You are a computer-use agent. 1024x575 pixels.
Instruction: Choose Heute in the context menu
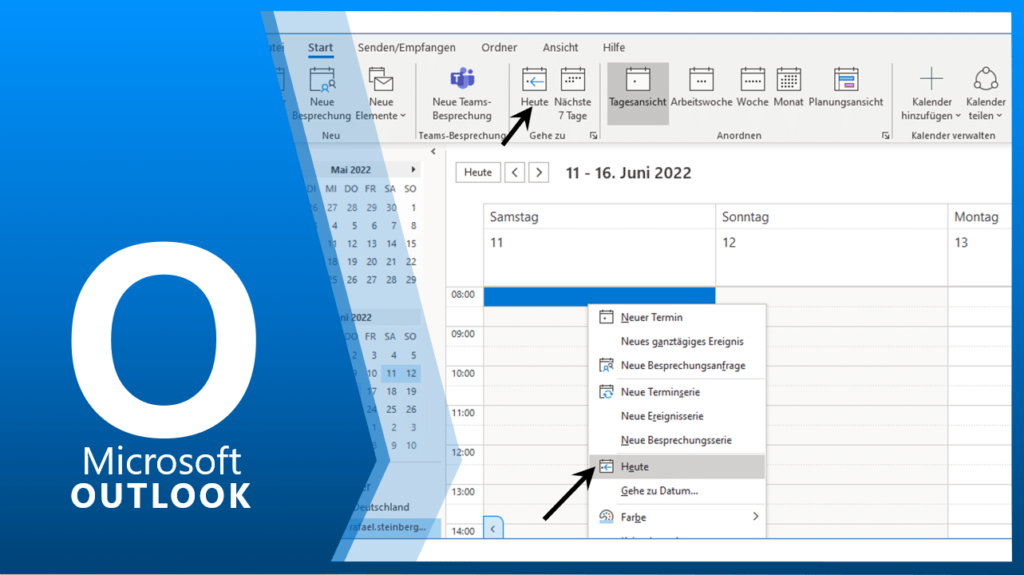point(677,467)
